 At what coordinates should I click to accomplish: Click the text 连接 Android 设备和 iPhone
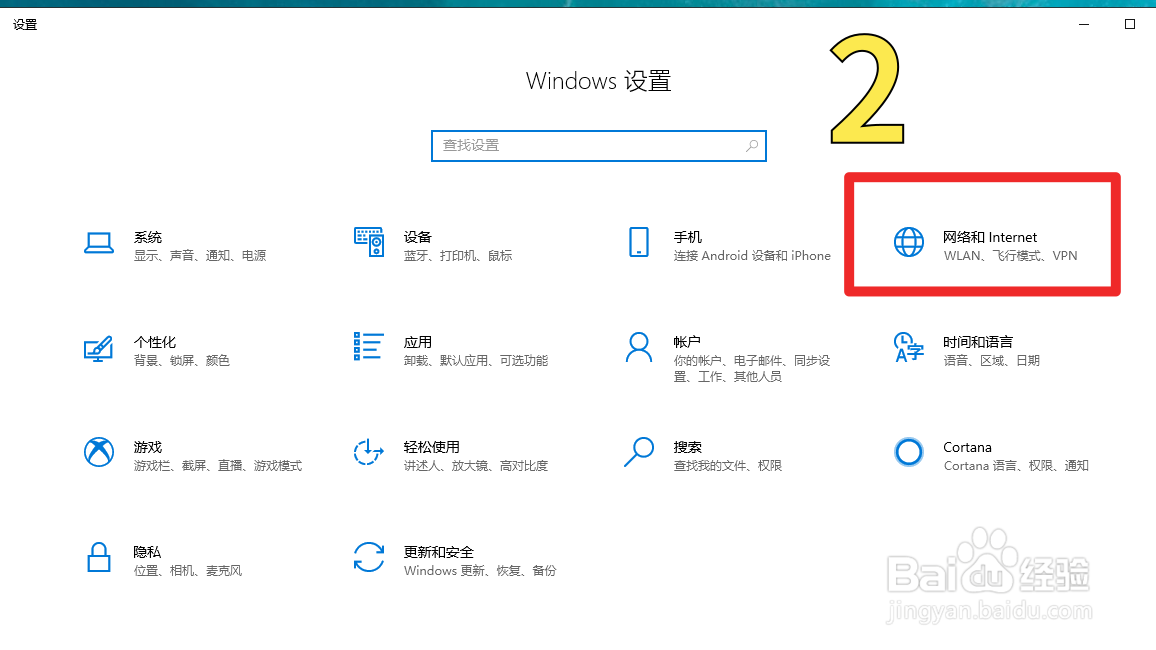(752, 256)
